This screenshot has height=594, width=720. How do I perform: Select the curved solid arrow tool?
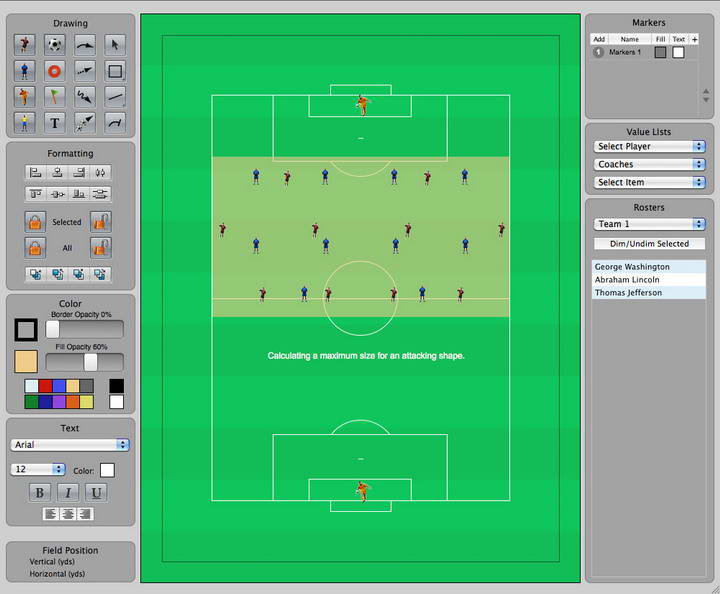[x=85, y=45]
